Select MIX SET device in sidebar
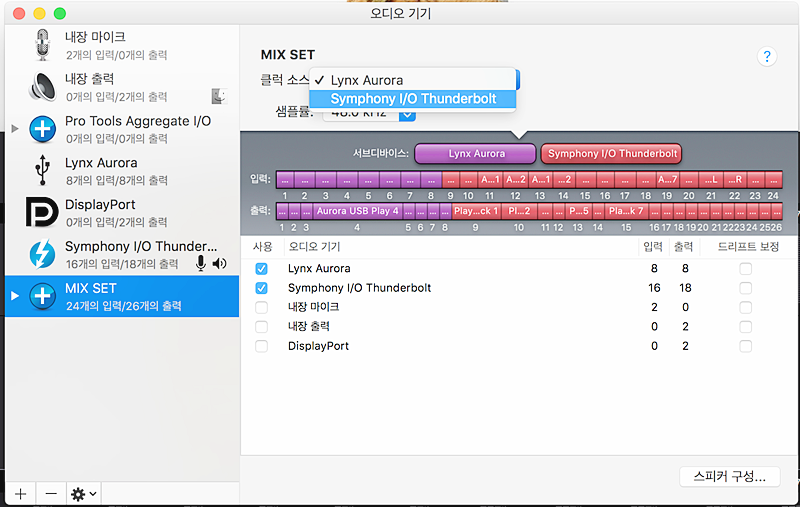The width and height of the screenshot is (800, 507). (x=122, y=296)
